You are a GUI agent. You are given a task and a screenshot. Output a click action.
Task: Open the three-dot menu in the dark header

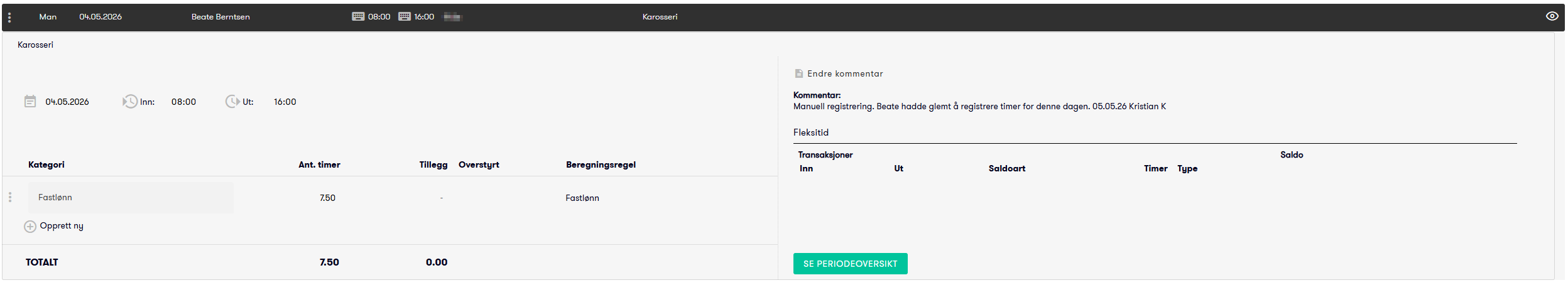tap(9, 17)
